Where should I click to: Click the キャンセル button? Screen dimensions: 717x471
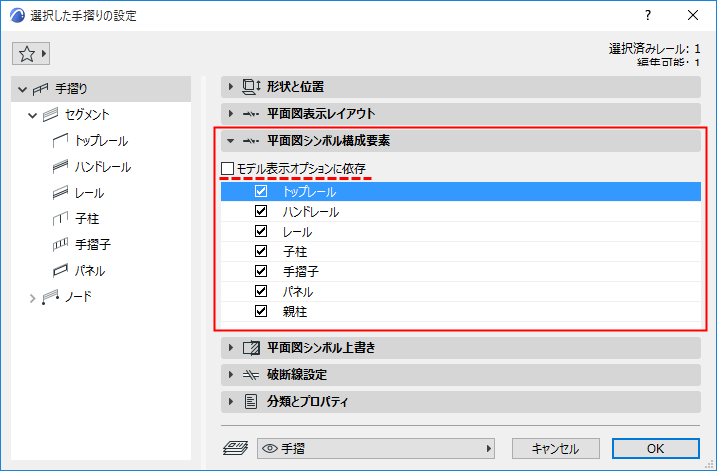(x=556, y=449)
